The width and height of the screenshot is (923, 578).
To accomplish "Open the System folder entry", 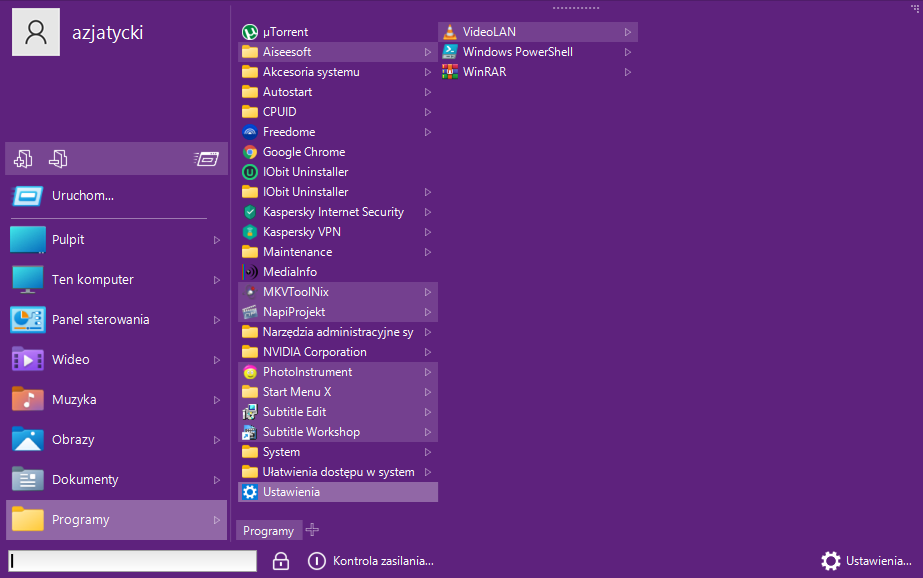I will [338, 452].
